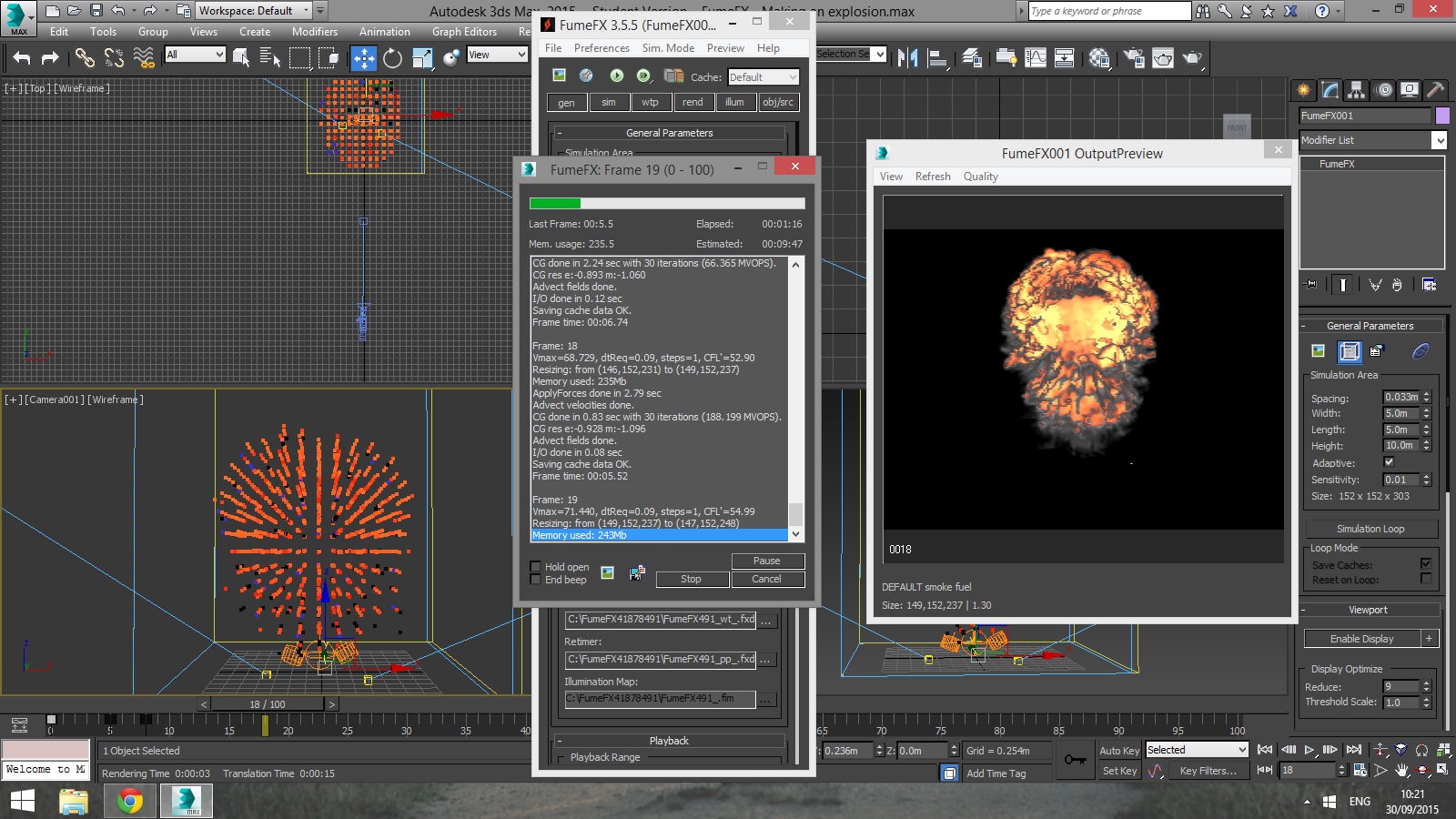The width and height of the screenshot is (1456, 819).
Task: Open the Modifier List dropdown
Action: pos(1372,140)
